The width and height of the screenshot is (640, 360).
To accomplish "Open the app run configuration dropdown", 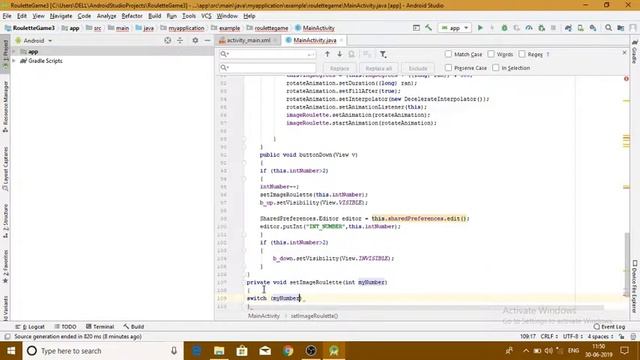I will click(x=455, y=28).
